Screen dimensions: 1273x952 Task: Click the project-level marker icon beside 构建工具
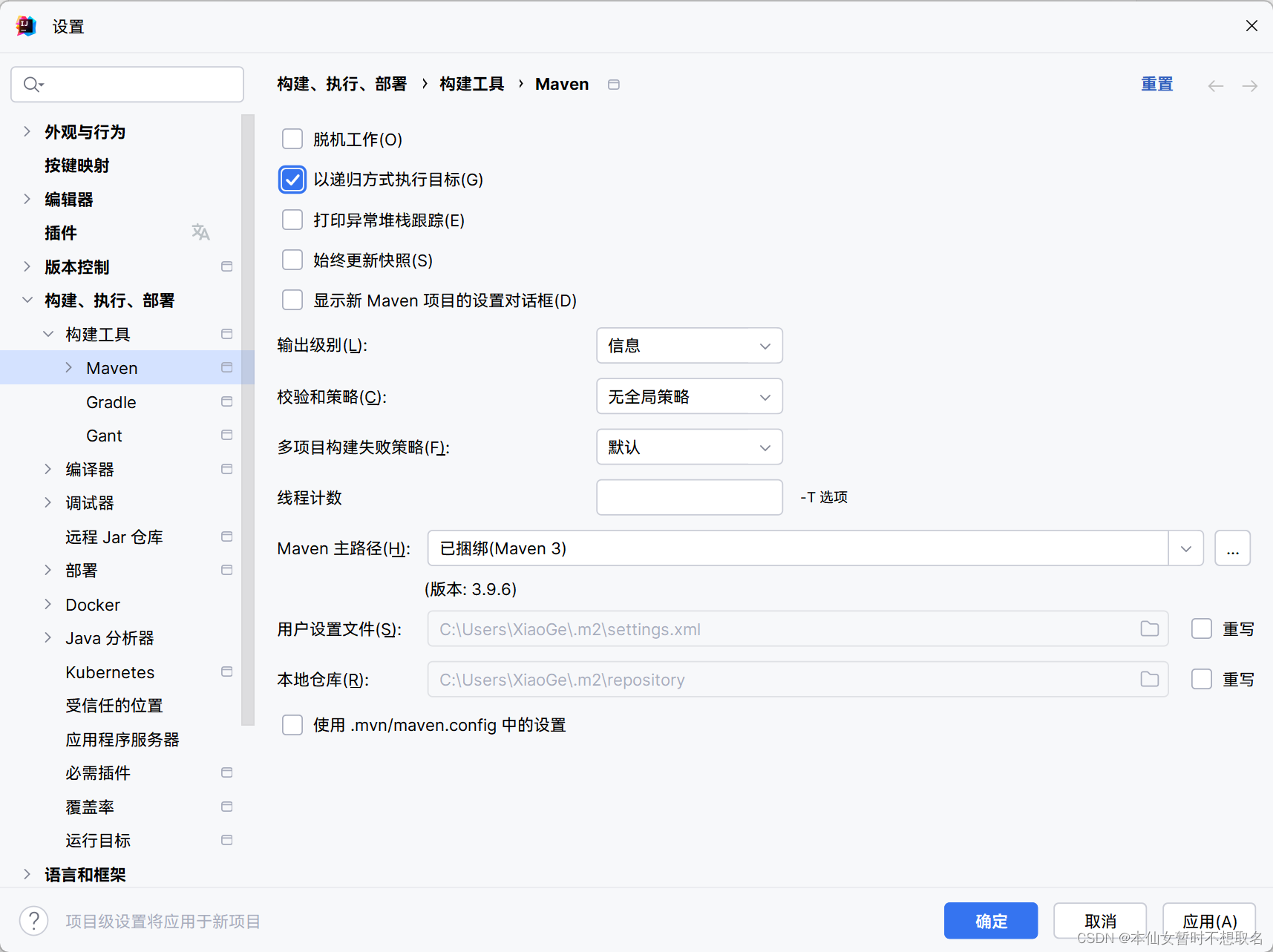point(227,334)
